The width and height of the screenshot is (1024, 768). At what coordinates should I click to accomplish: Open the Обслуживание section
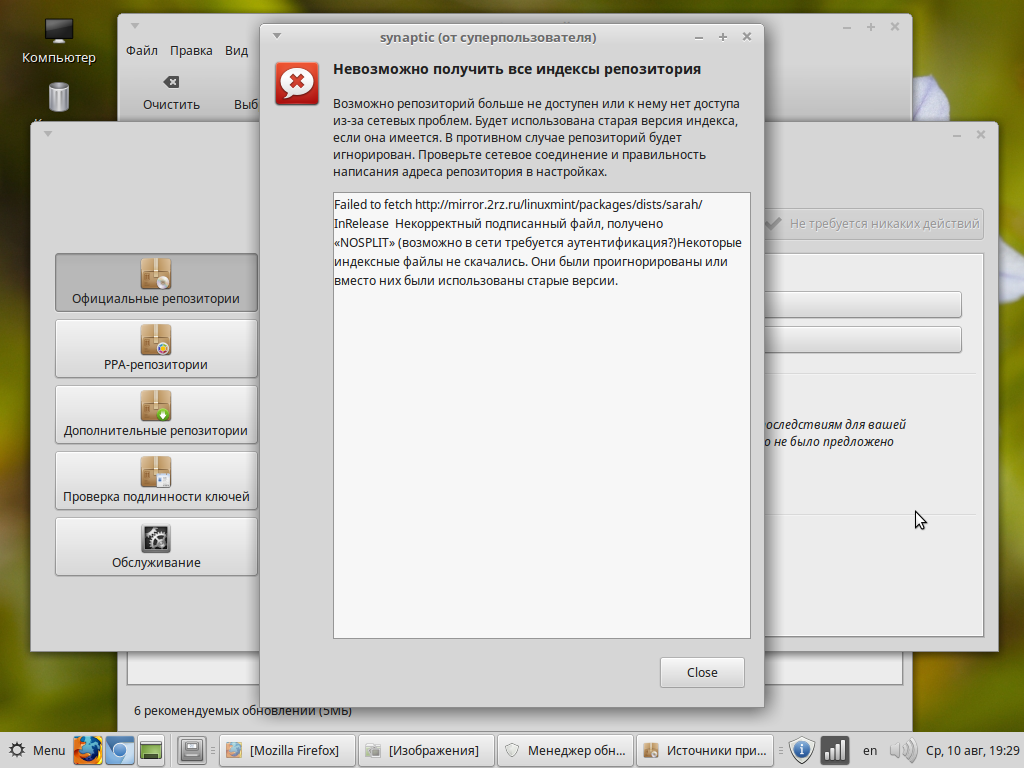coord(156,545)
